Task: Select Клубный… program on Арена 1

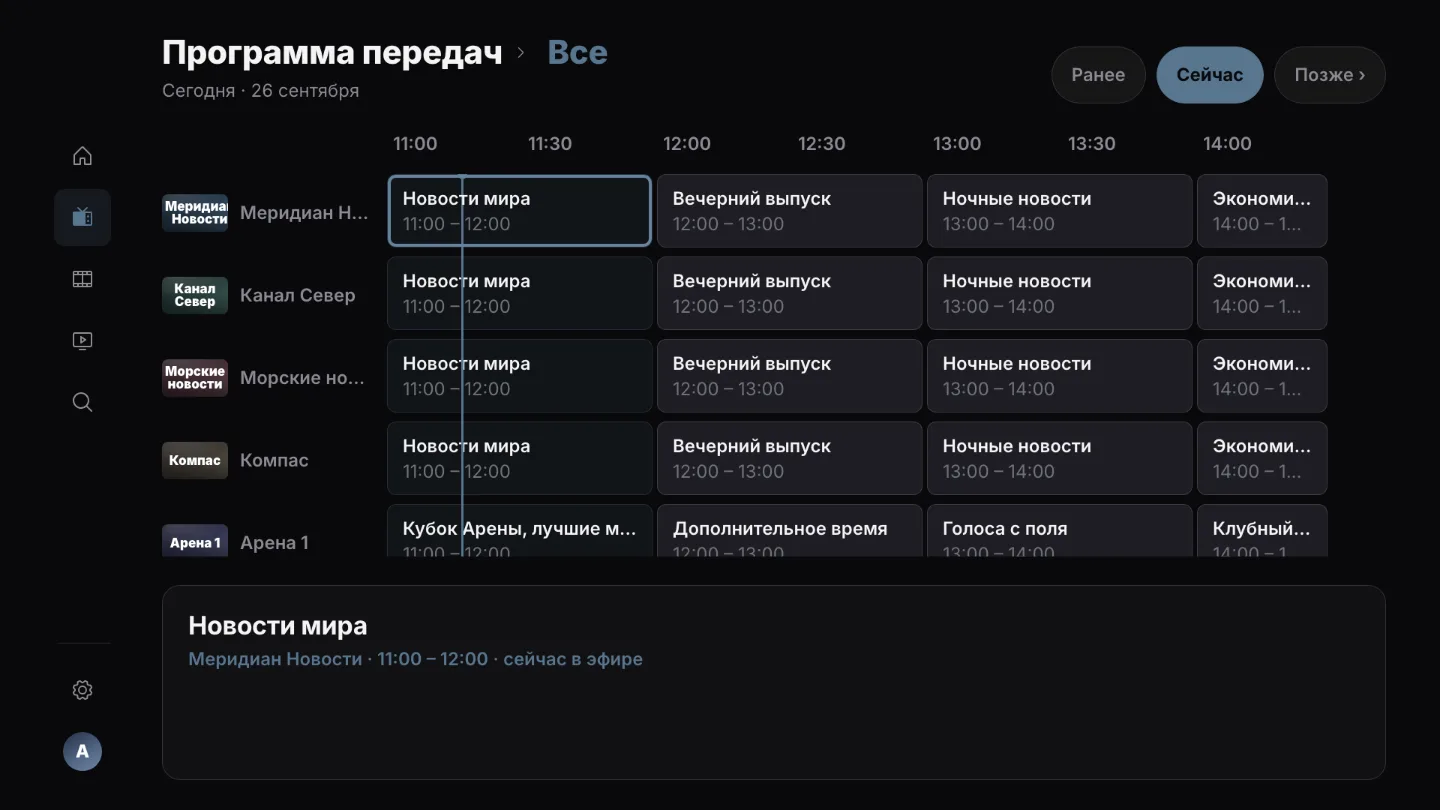Action: [x=1263, y=531]
